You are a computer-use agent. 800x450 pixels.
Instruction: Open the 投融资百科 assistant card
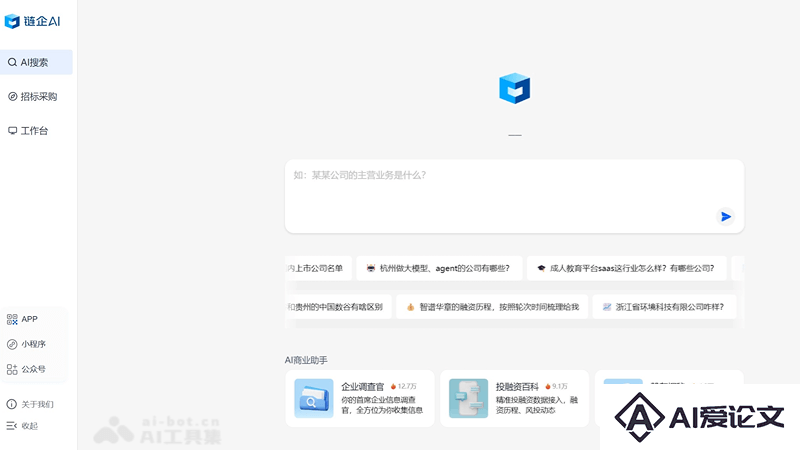click(x=514, y=398)
